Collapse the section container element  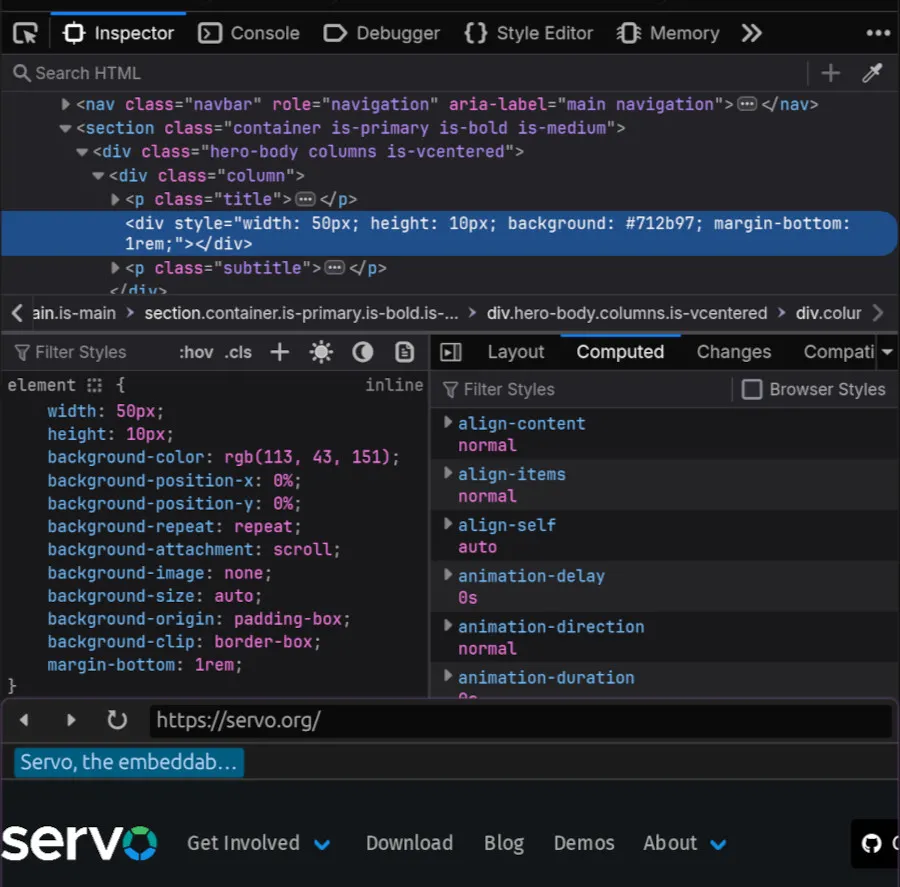pos(65,128)
